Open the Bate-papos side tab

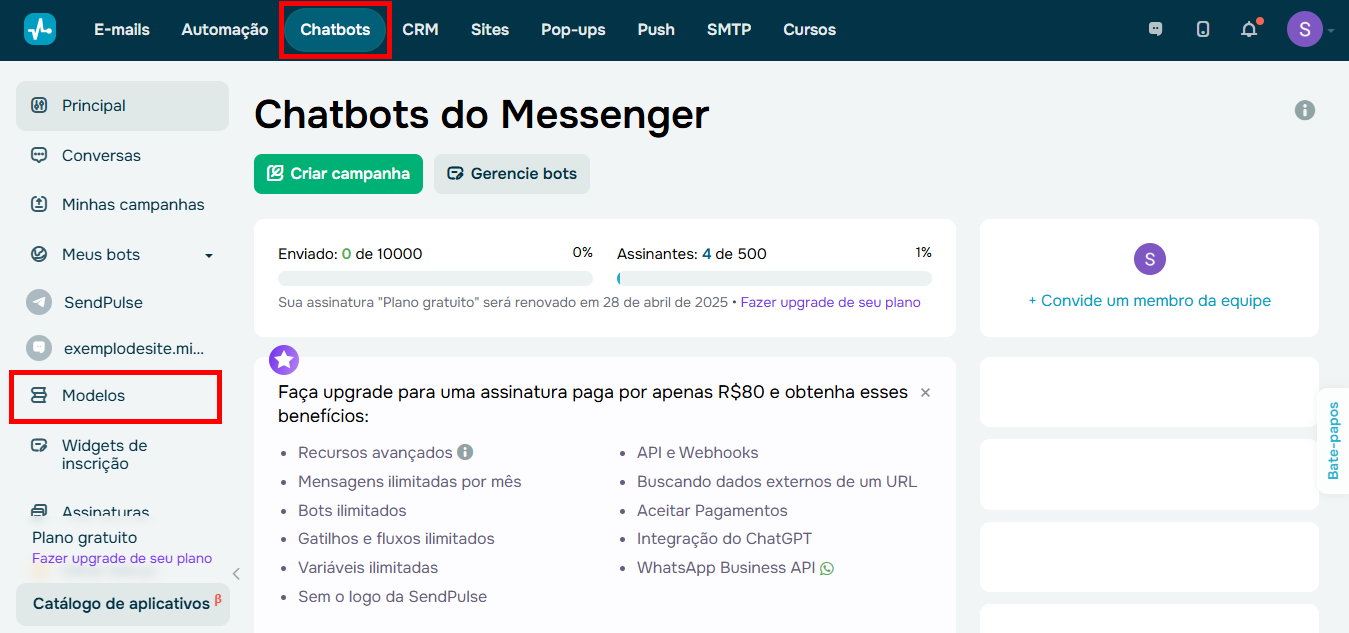click(x=1333, y=441)
